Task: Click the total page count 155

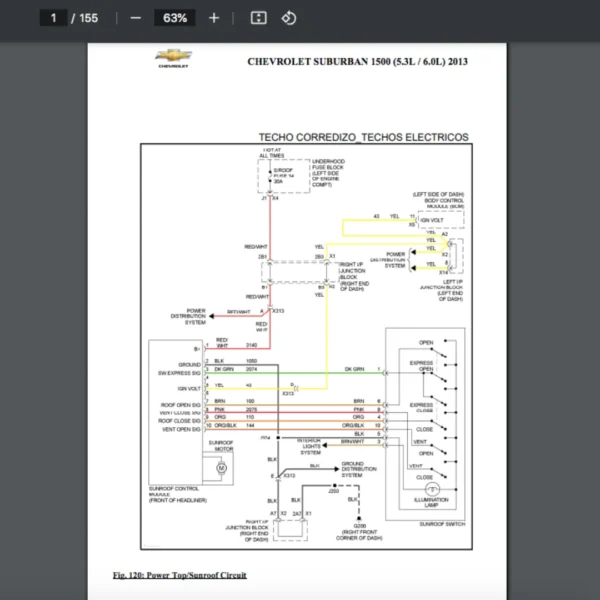Action: [90, 18]
